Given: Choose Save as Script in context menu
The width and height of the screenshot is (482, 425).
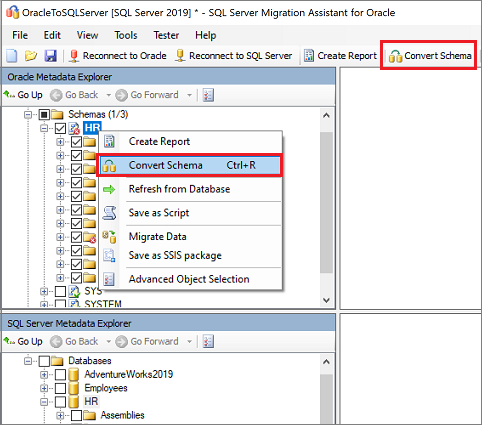Looking at the screenshot, I should [190, 213].
